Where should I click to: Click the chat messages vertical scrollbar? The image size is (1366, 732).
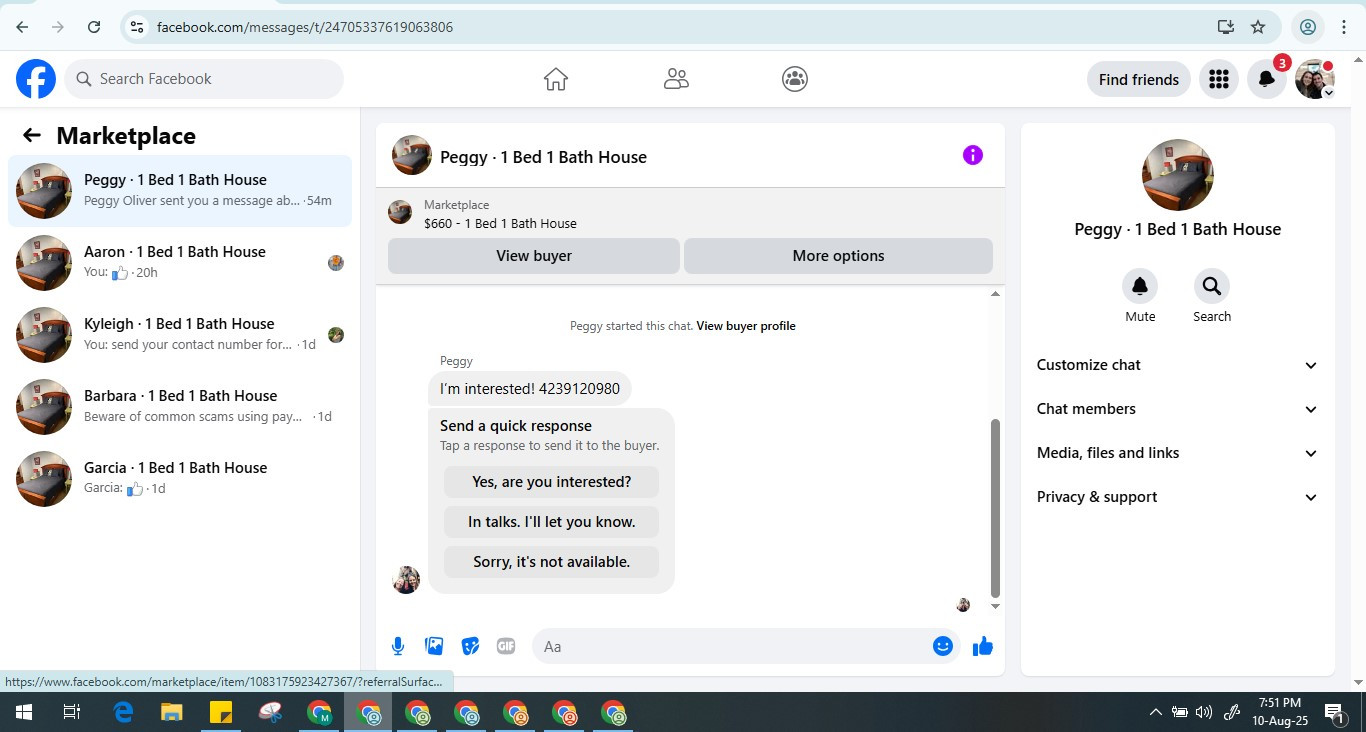click(x=995, y=508)
